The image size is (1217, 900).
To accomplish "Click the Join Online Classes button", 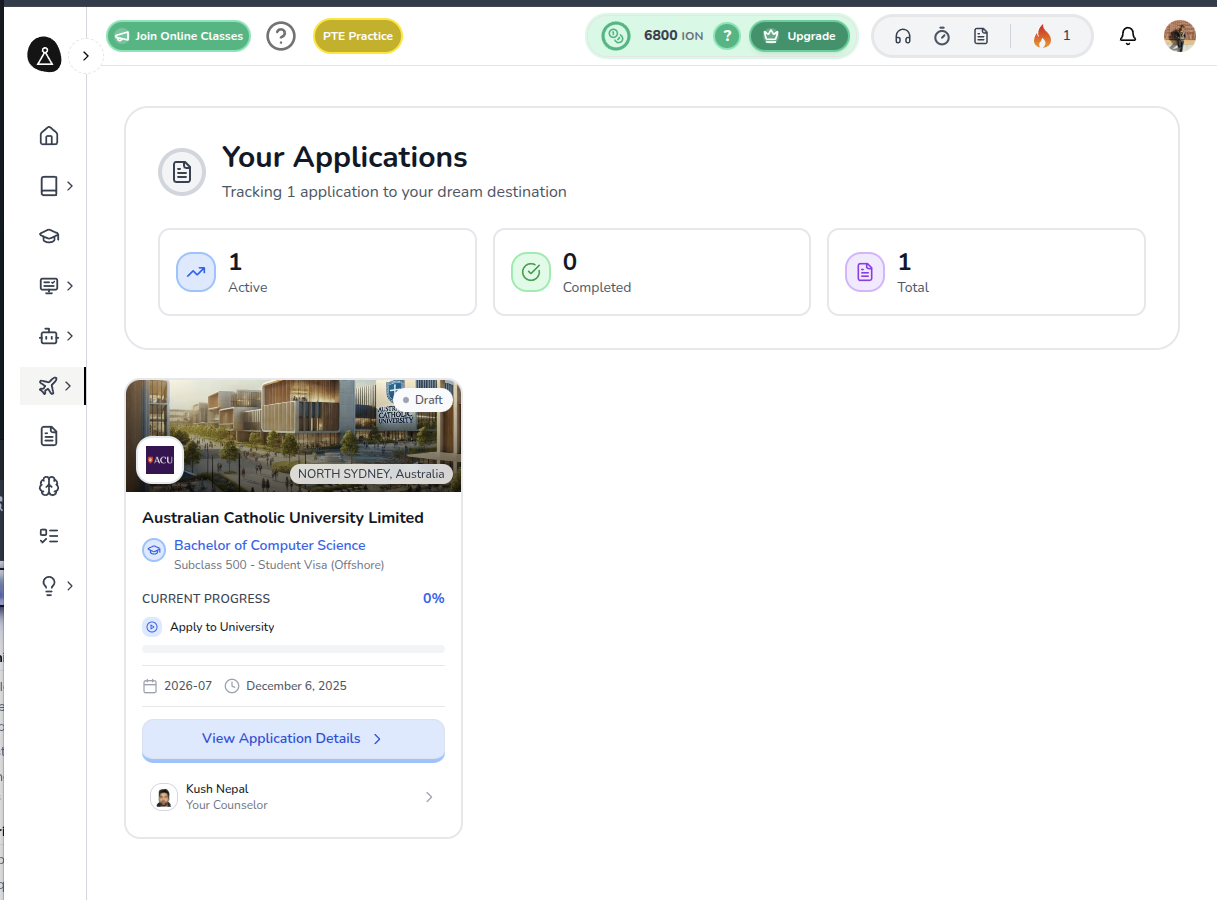I will (178, 36).
